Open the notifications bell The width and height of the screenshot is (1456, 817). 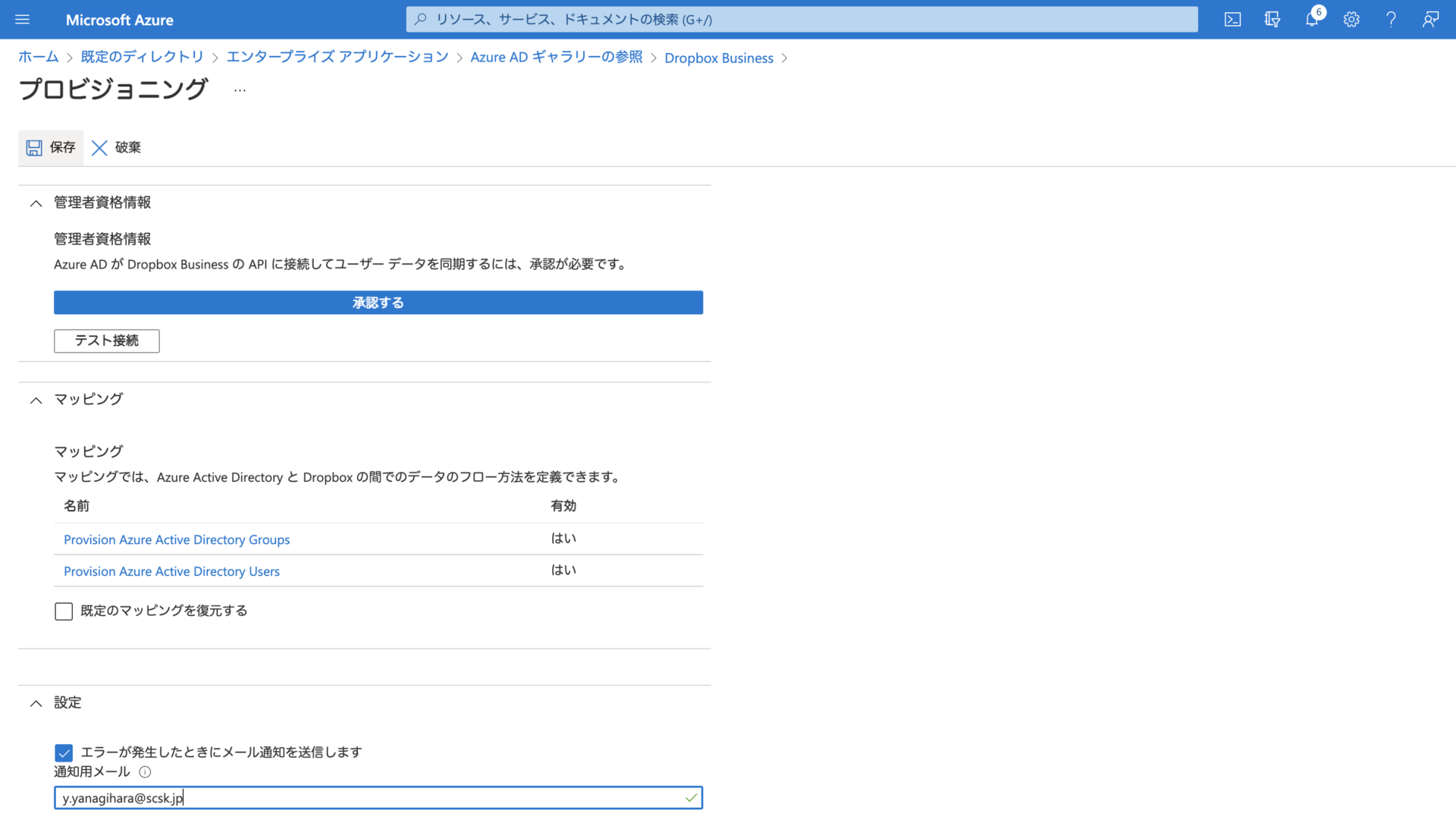[1312, 20]
